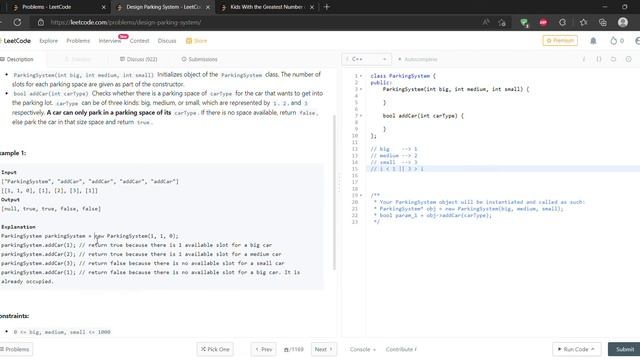Open the editor settings gear icon

click(x=629, y=59)
